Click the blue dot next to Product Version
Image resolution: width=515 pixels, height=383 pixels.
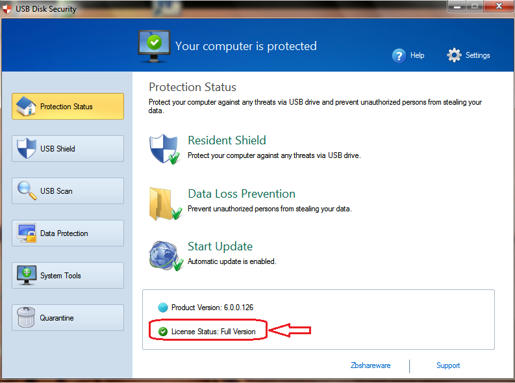163,307
